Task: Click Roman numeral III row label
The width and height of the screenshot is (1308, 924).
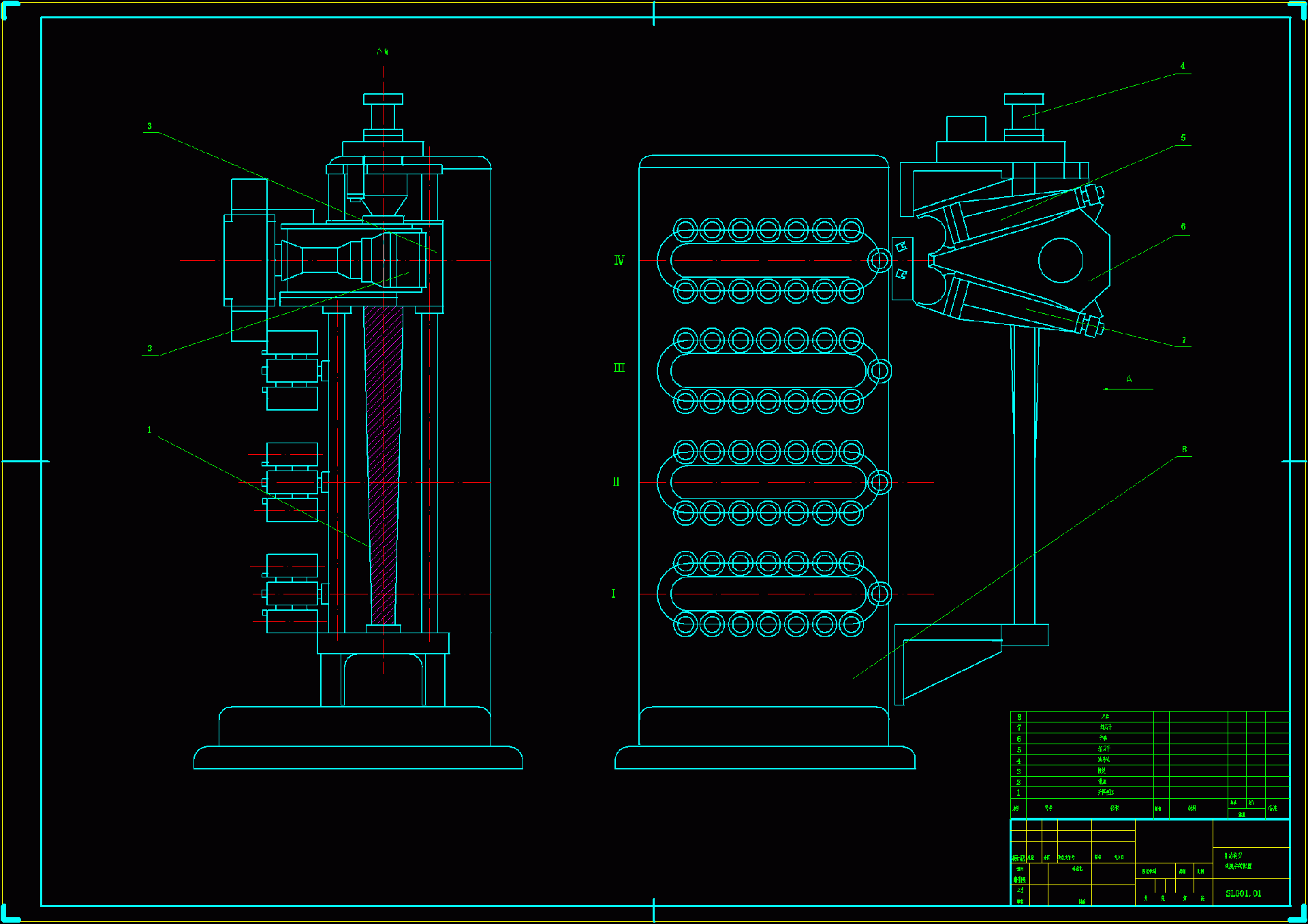Action: tap(619, 368)
